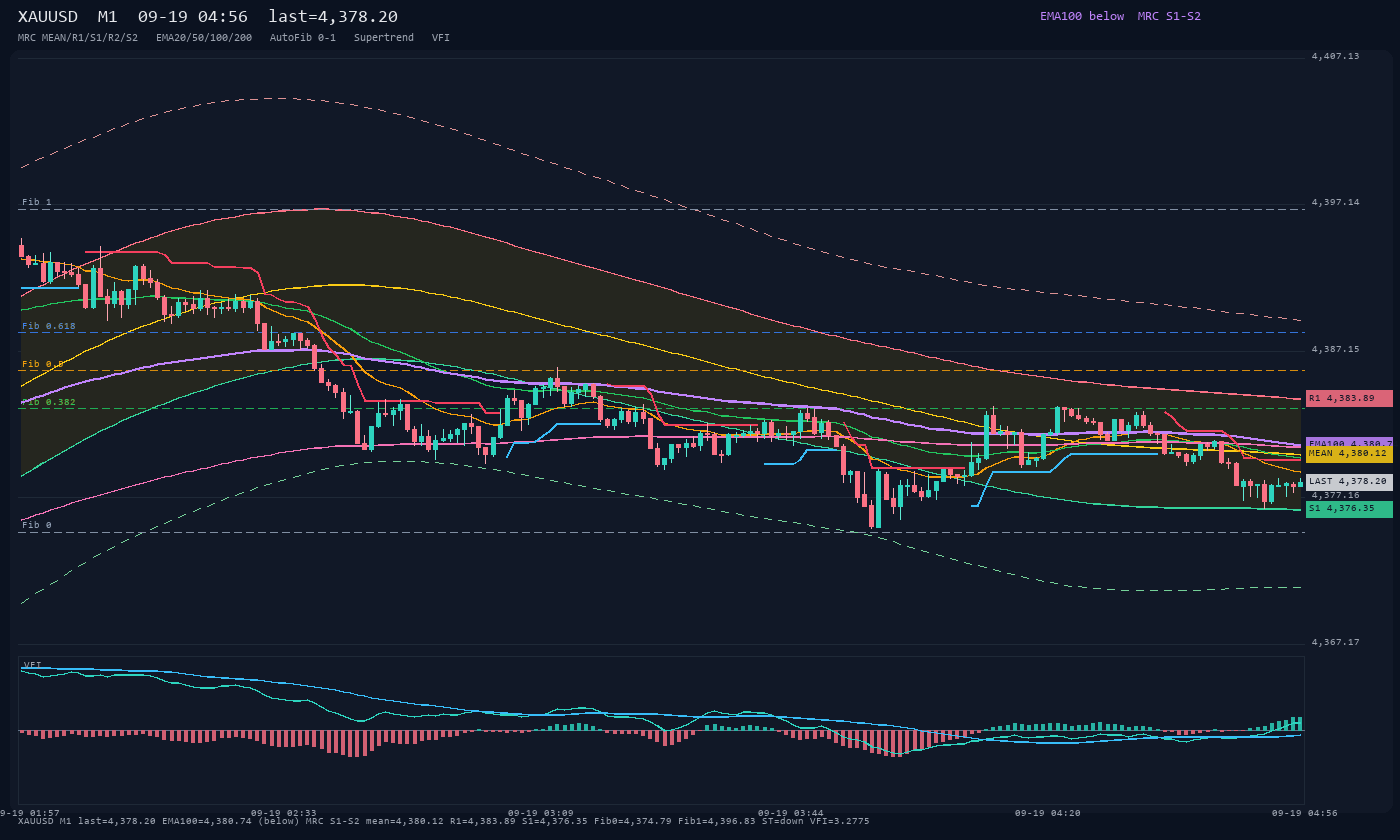Click the R1 4,383.89 price tag

1349,398
